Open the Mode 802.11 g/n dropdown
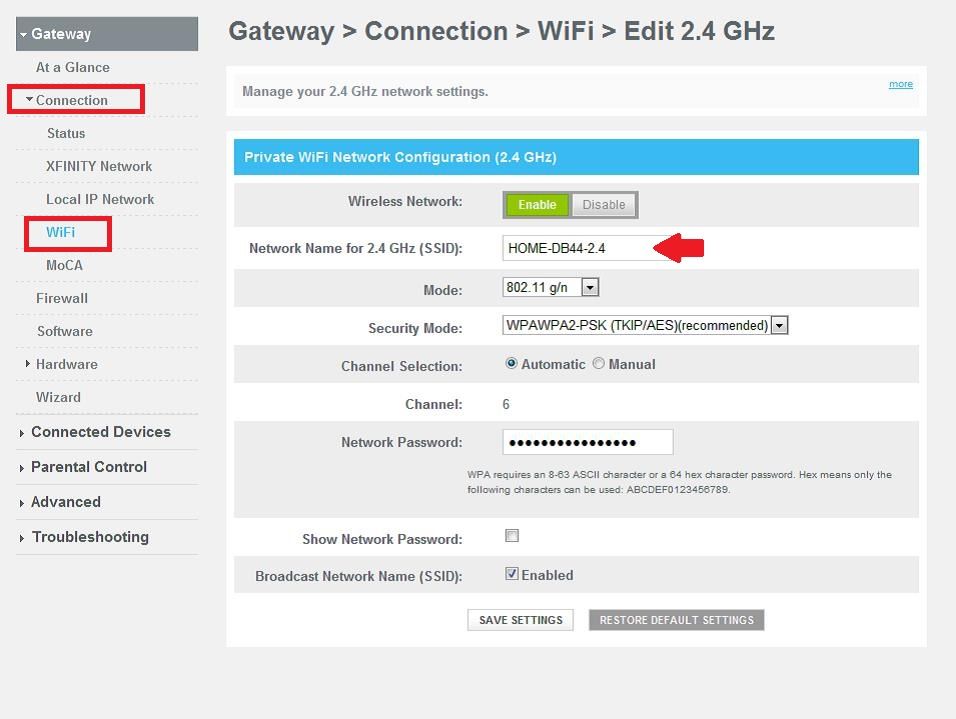This screenshot has height=719, width=956. click(x=590, y=288)
